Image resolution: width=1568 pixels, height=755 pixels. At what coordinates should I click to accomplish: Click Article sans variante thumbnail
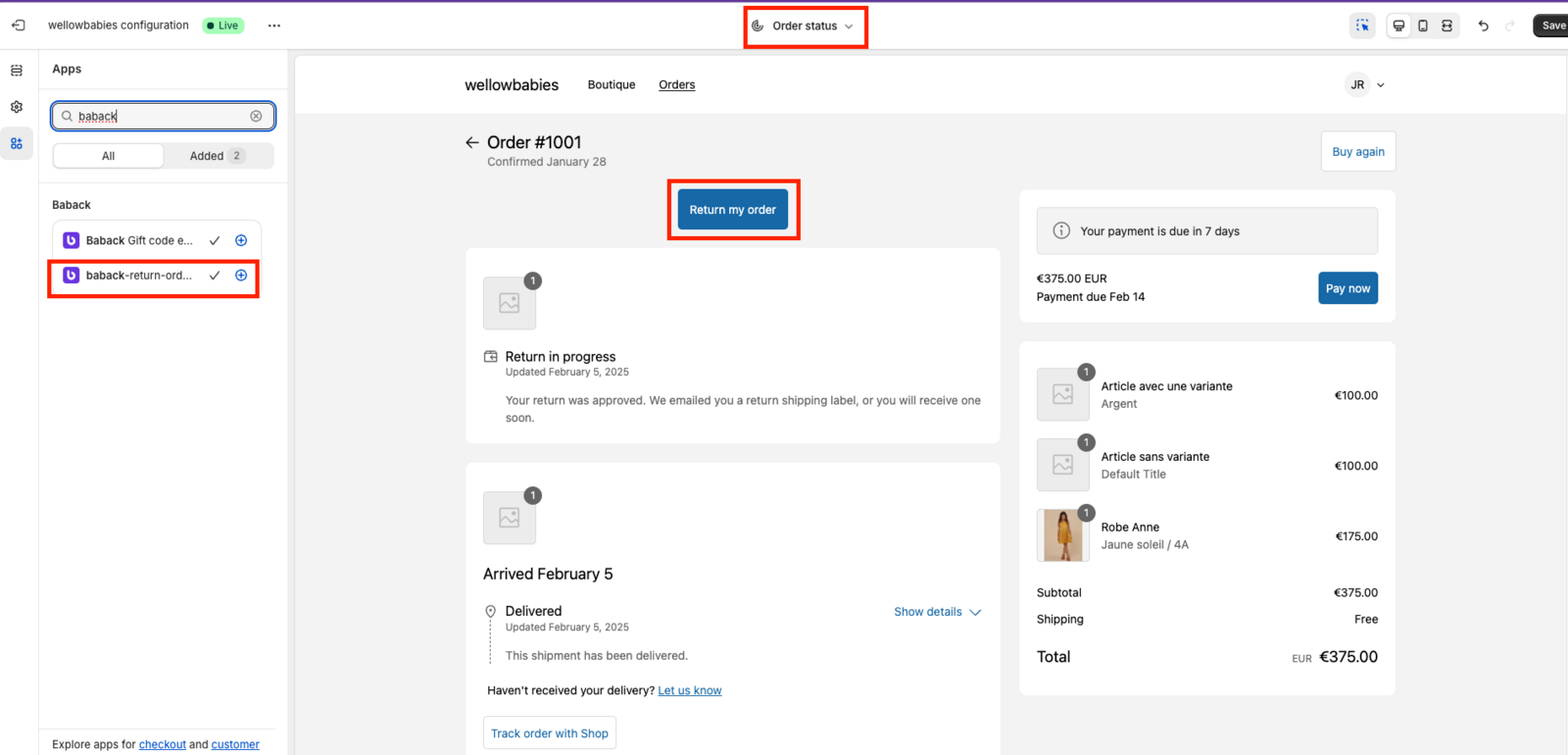pyautogui.click(x=1063, y=465)
